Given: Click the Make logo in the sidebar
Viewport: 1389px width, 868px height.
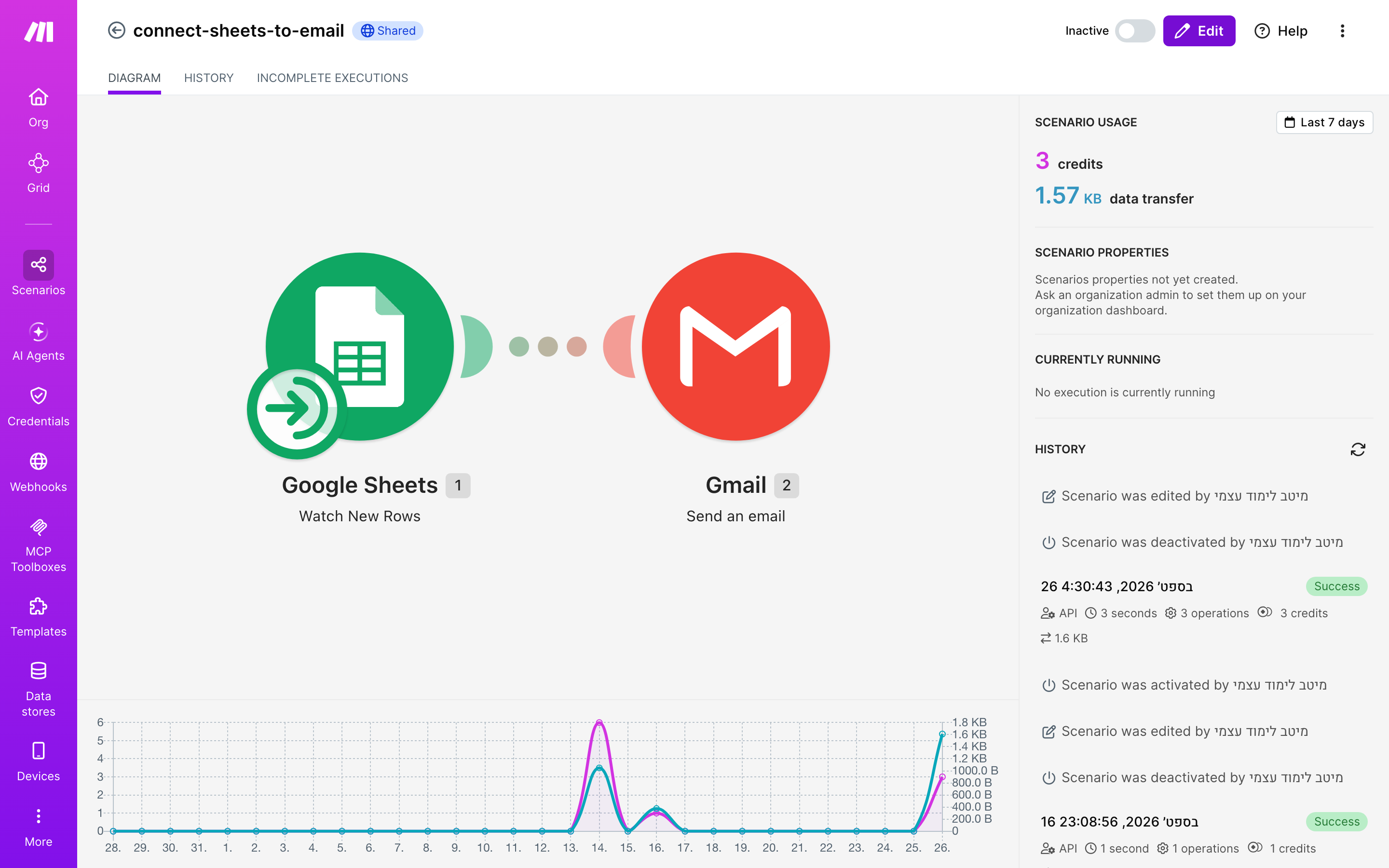Looking at the screenshot, I should (39, 31).
